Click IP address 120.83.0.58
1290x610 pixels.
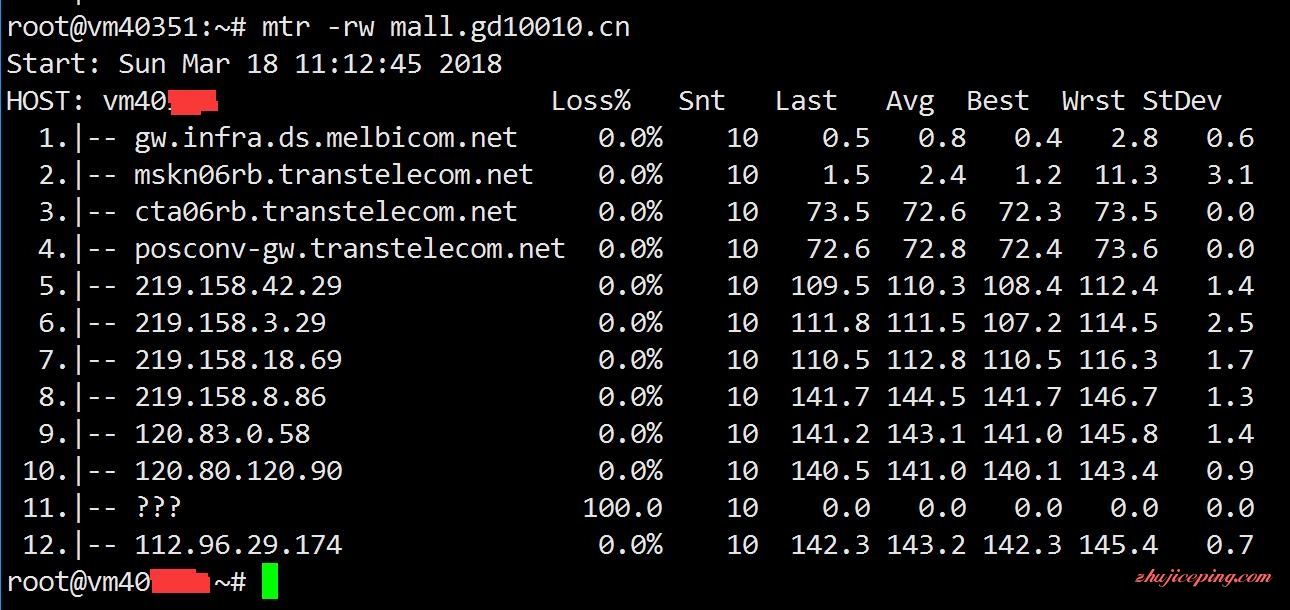pos(222,434)
